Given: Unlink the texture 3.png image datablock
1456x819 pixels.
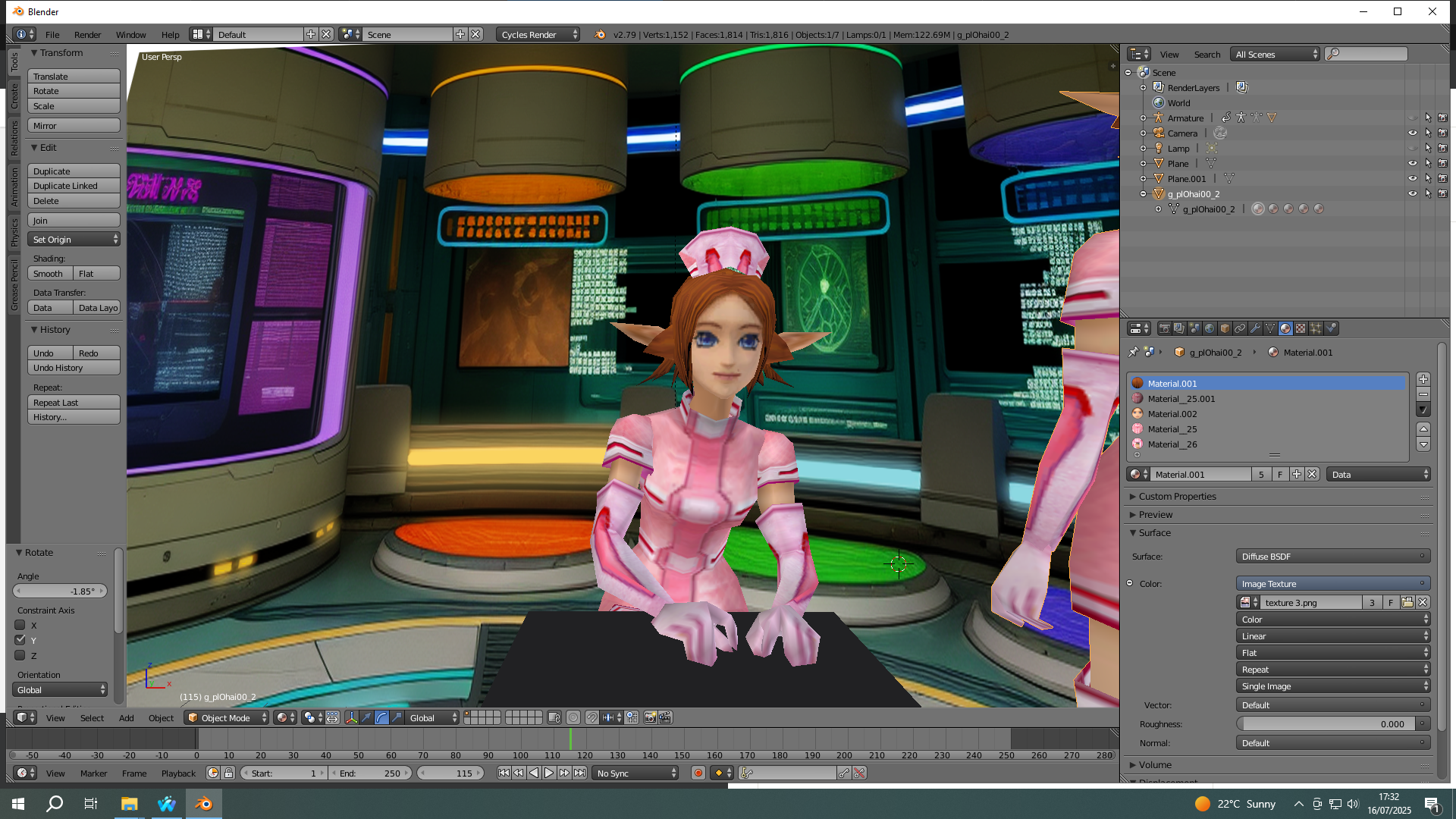Looking at the screenshot, I should (1423, 602).
